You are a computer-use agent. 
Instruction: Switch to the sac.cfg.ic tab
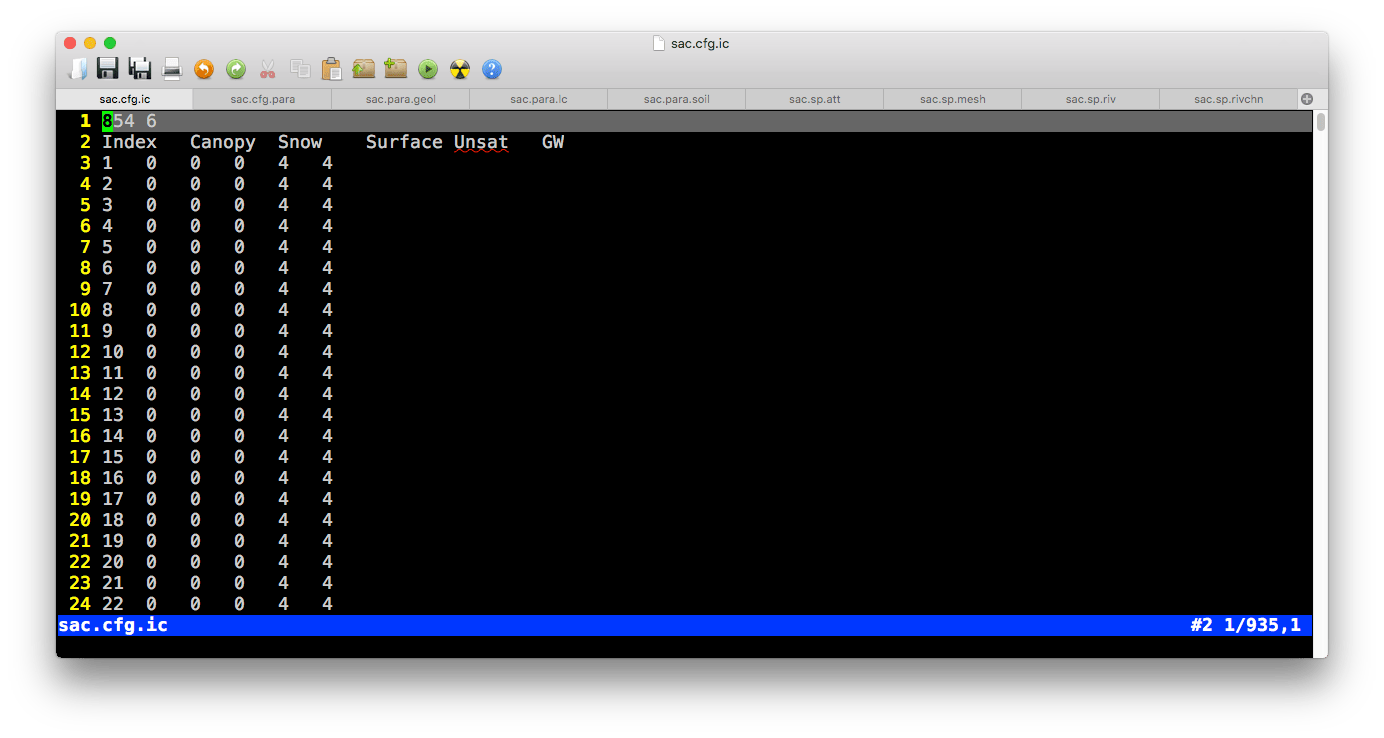tap(124, 99)
